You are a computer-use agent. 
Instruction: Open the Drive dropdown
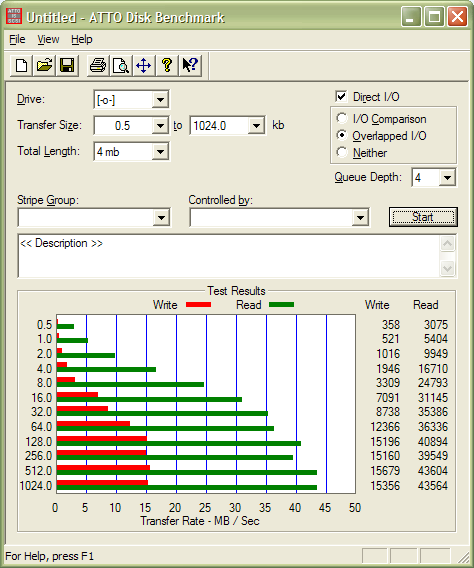pyautogui.click(x=160, y=100)
